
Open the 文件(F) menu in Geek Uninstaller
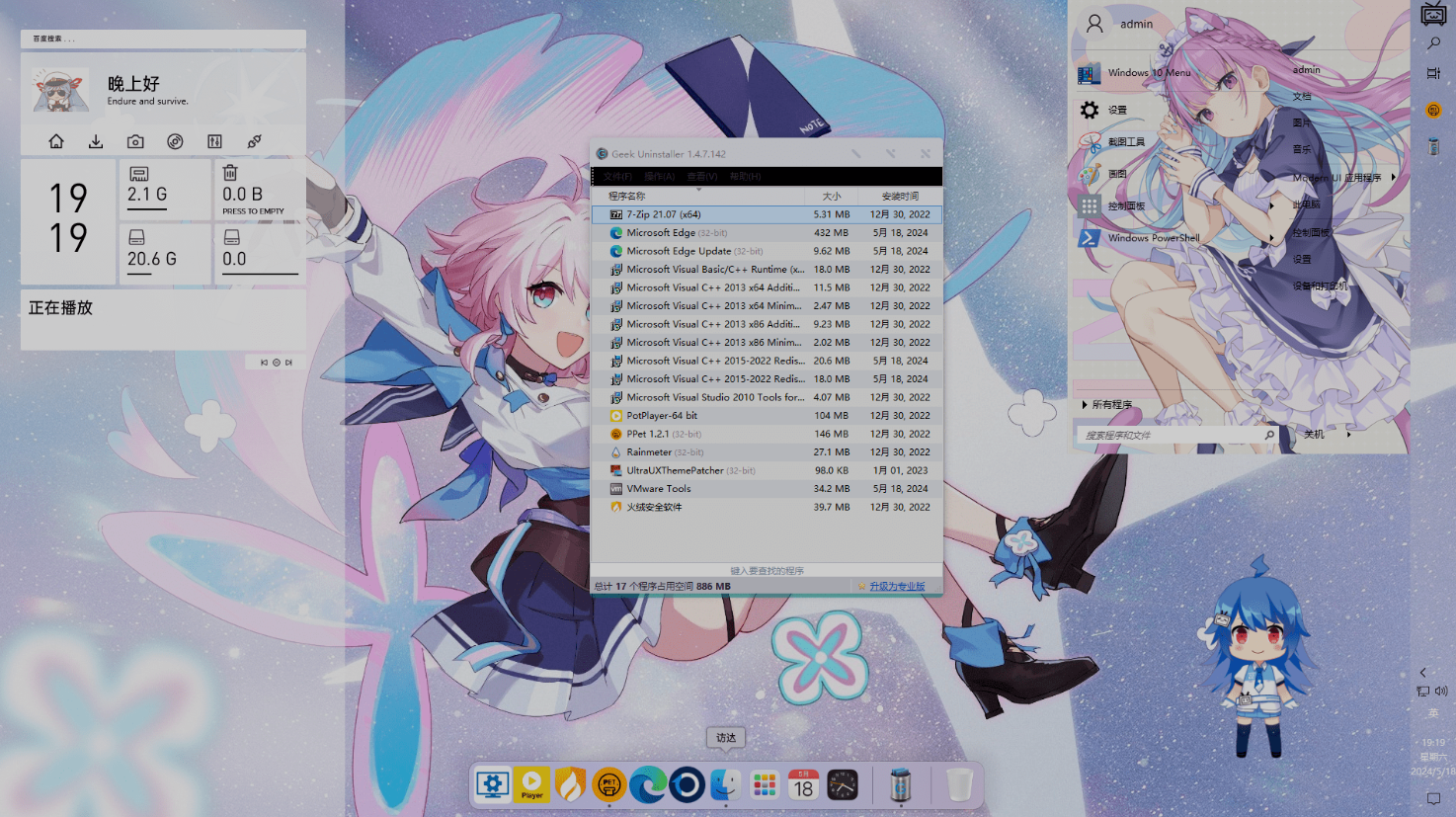(x=617, y=177)
